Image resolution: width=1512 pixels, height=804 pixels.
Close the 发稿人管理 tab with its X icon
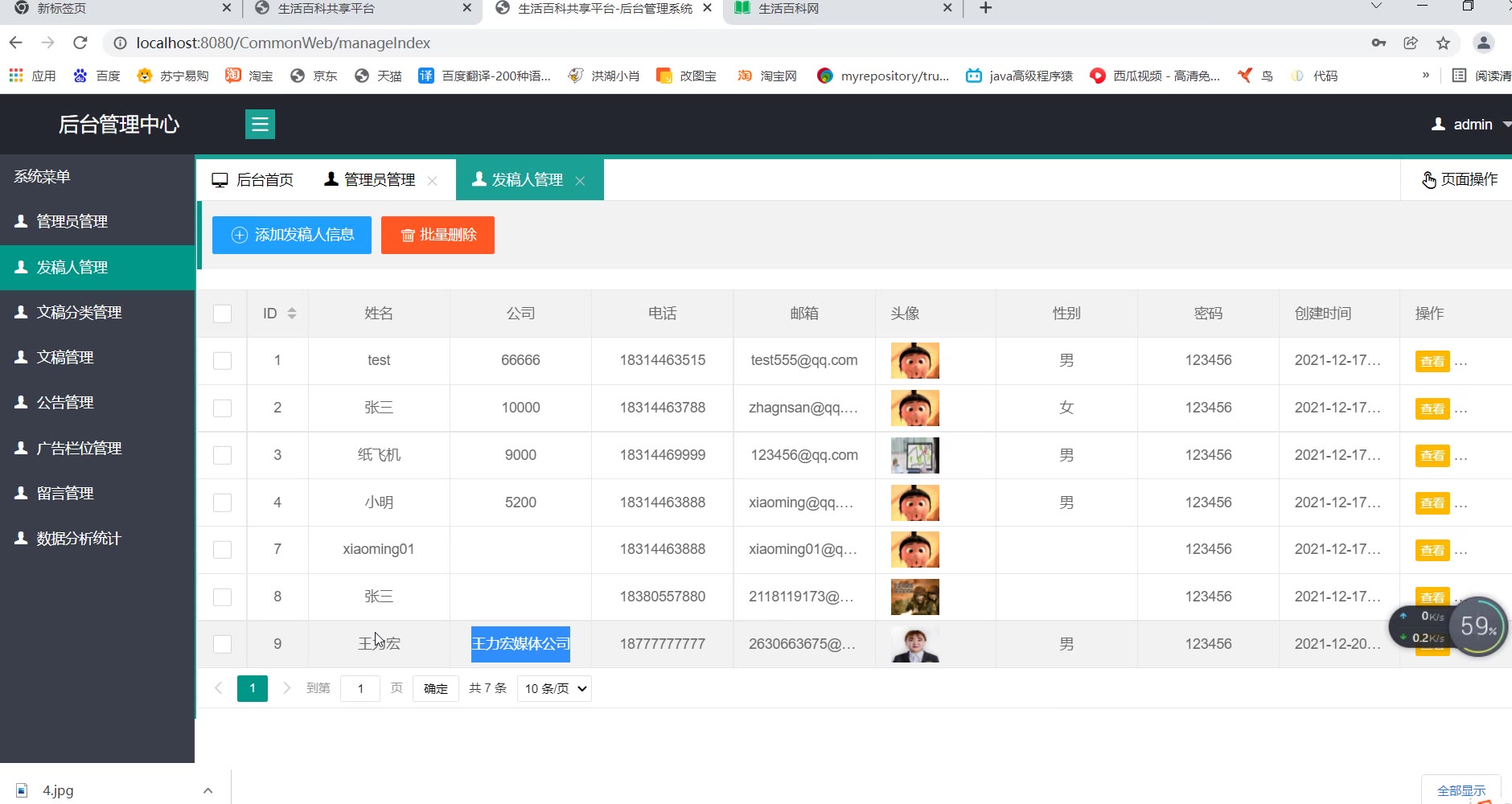pyautogui.click(x=580, y=181)
